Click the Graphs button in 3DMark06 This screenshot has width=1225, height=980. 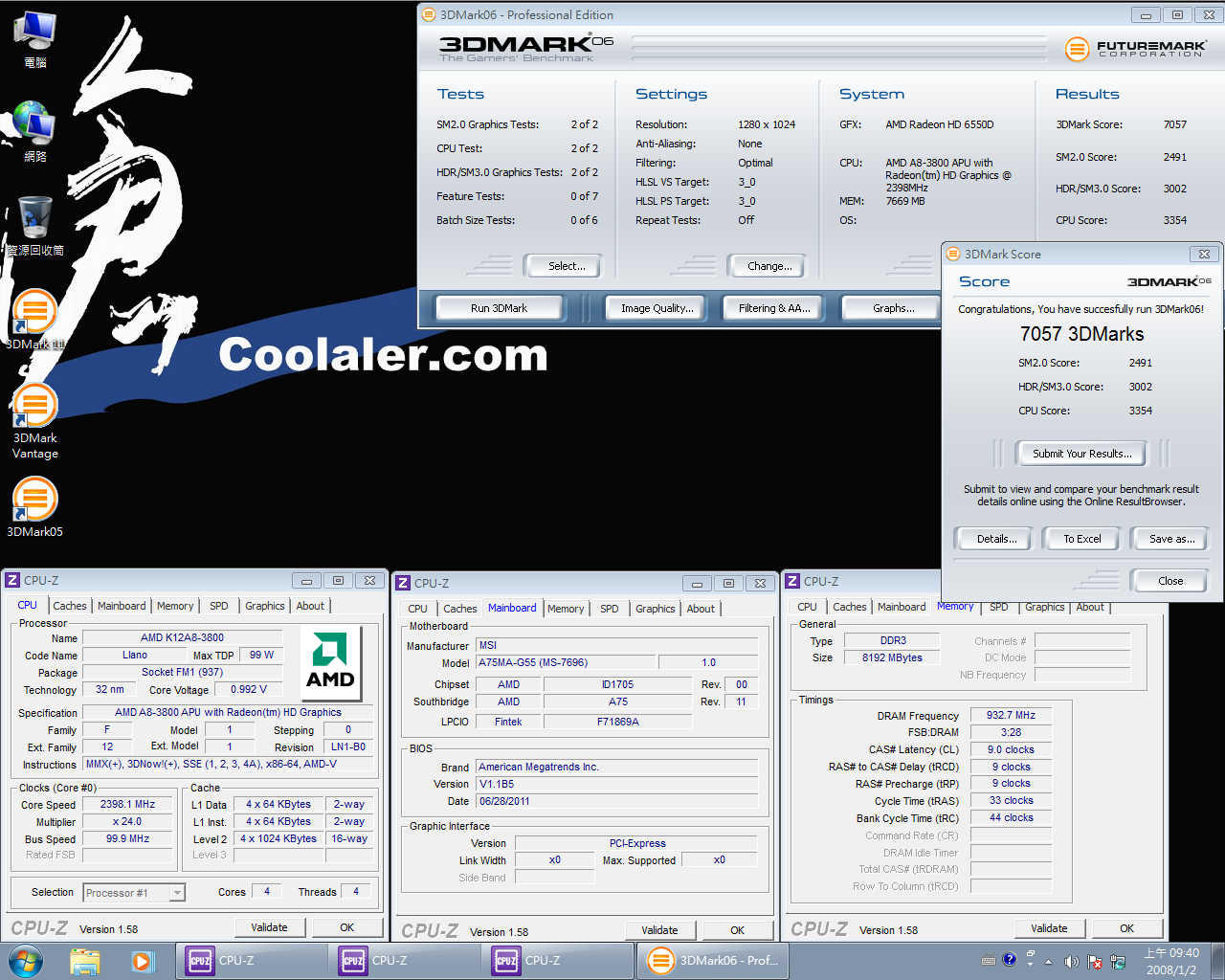pos(894,308)
